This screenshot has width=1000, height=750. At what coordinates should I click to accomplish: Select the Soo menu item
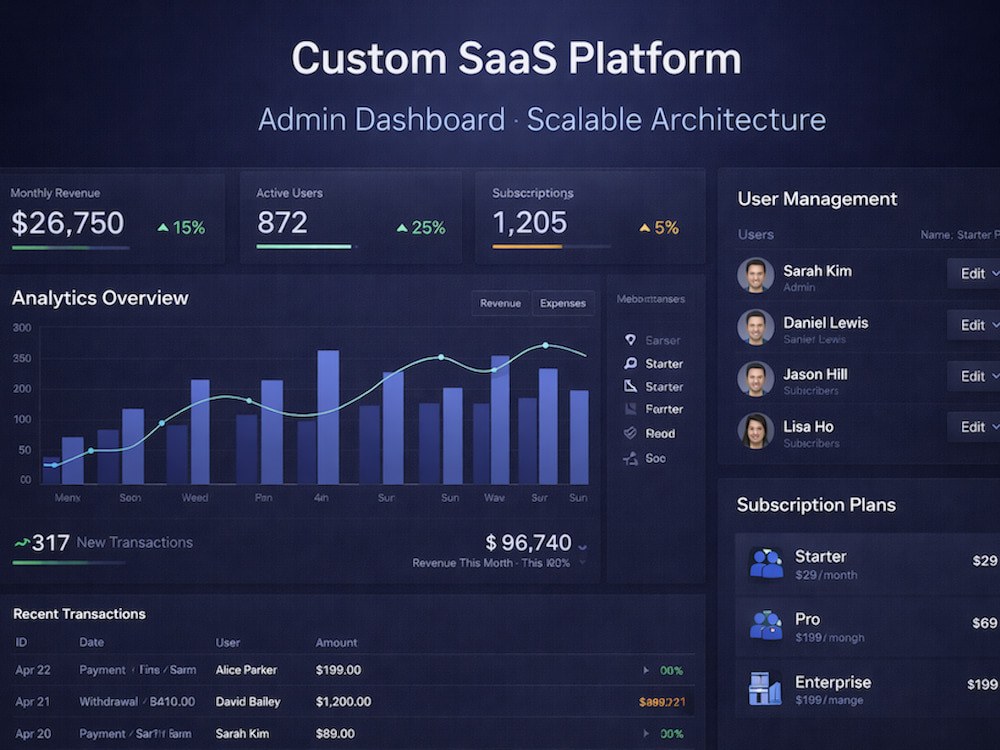[x=645, y=458]
